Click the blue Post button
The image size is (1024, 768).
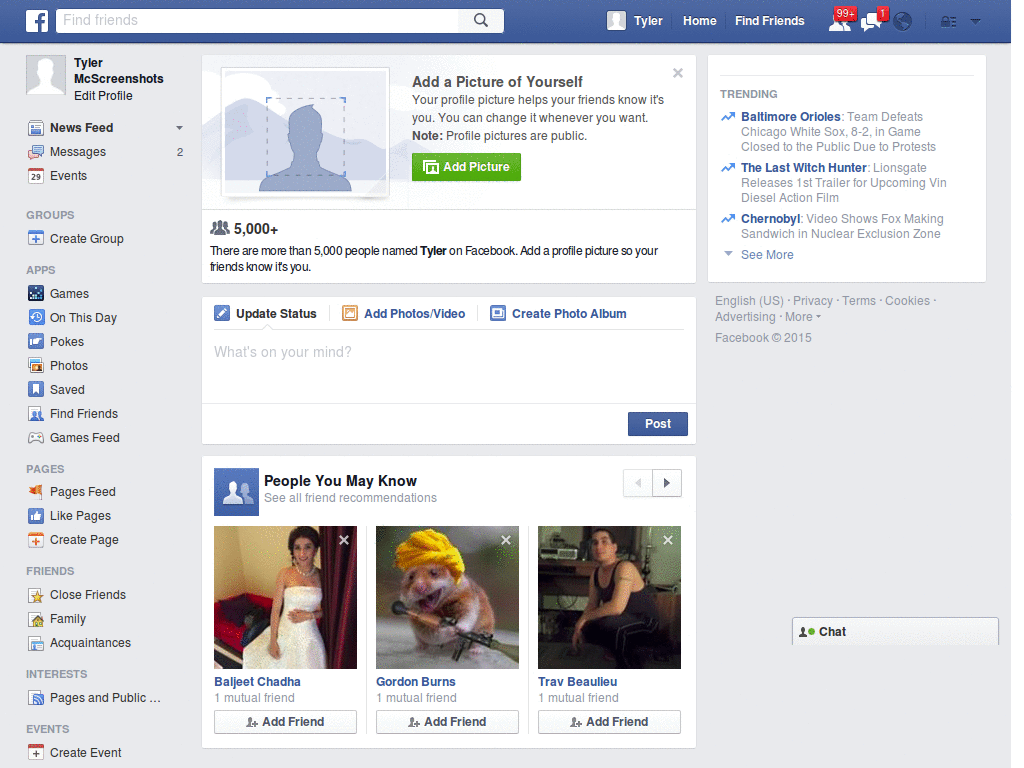658,424
